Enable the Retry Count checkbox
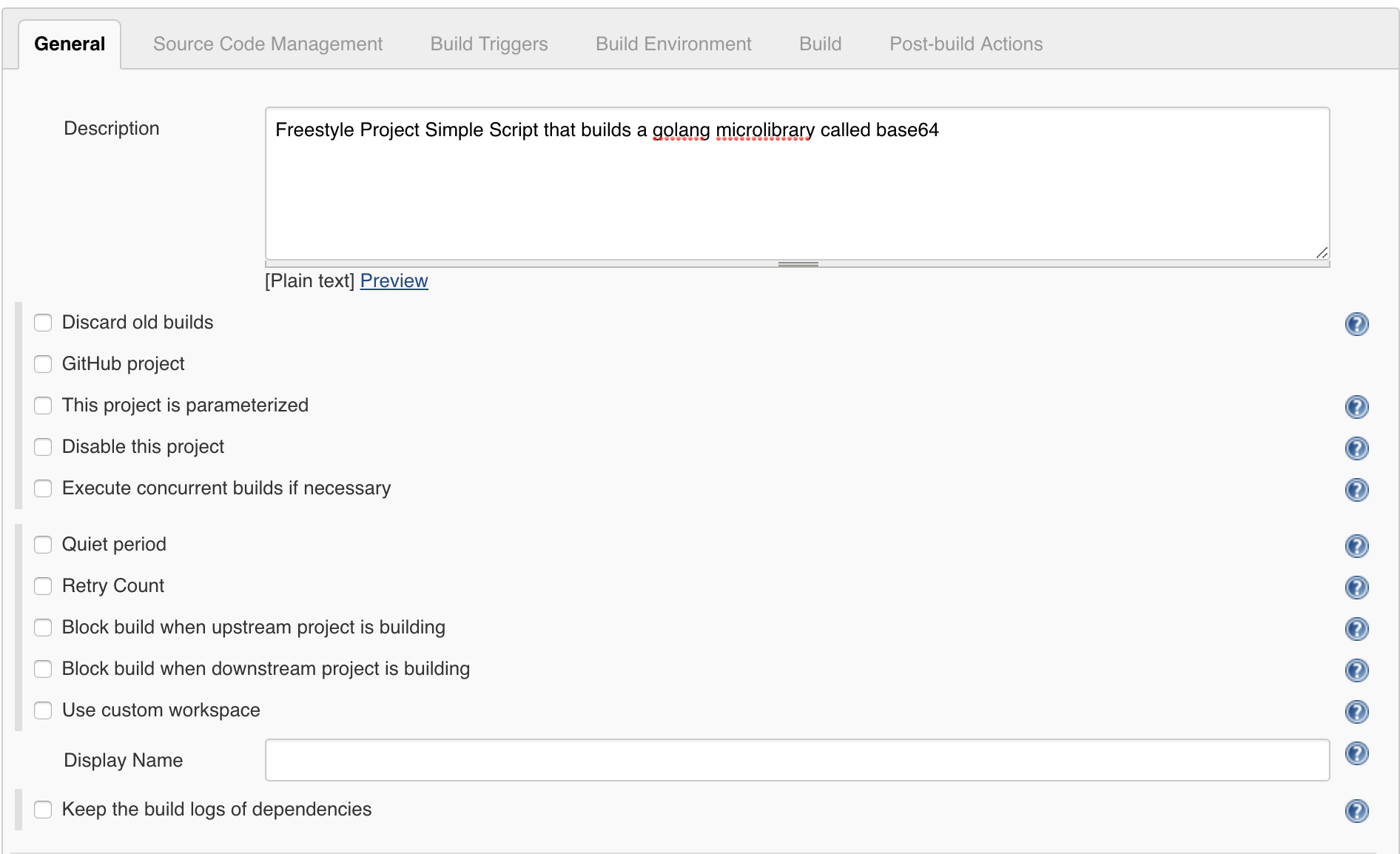The width and height of the screenshot is (1400, 854). tap(43, 586)
